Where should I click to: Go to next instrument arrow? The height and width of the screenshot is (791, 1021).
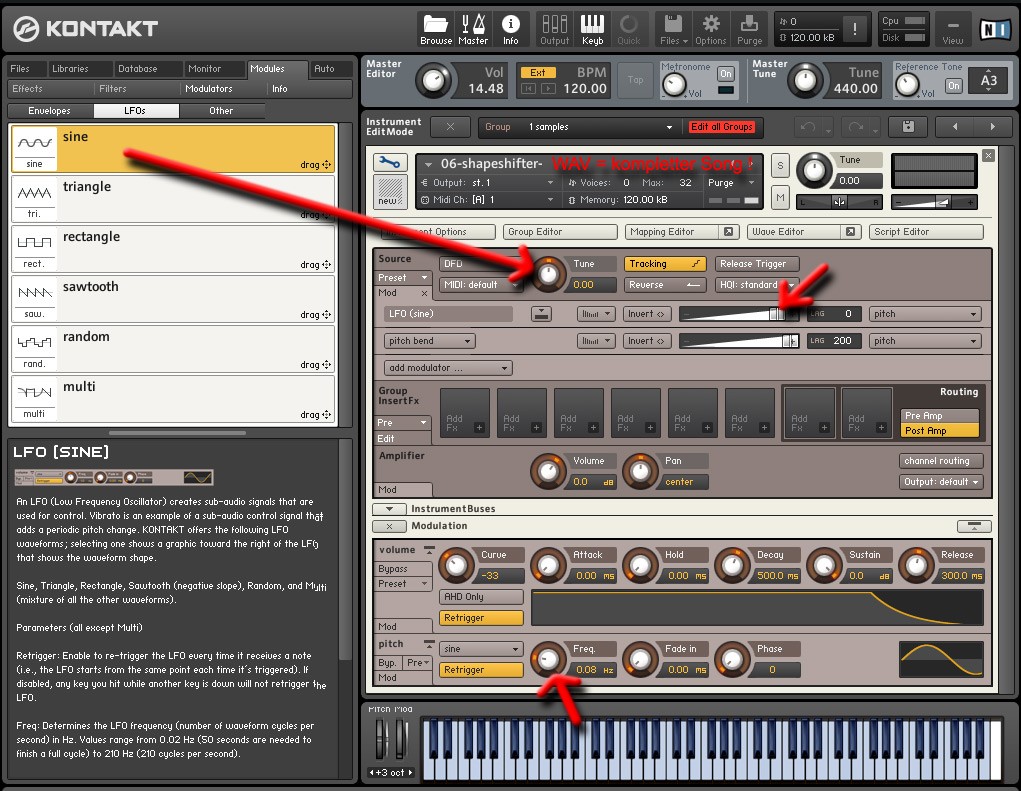pyautogui.click(x=992, y=126)
